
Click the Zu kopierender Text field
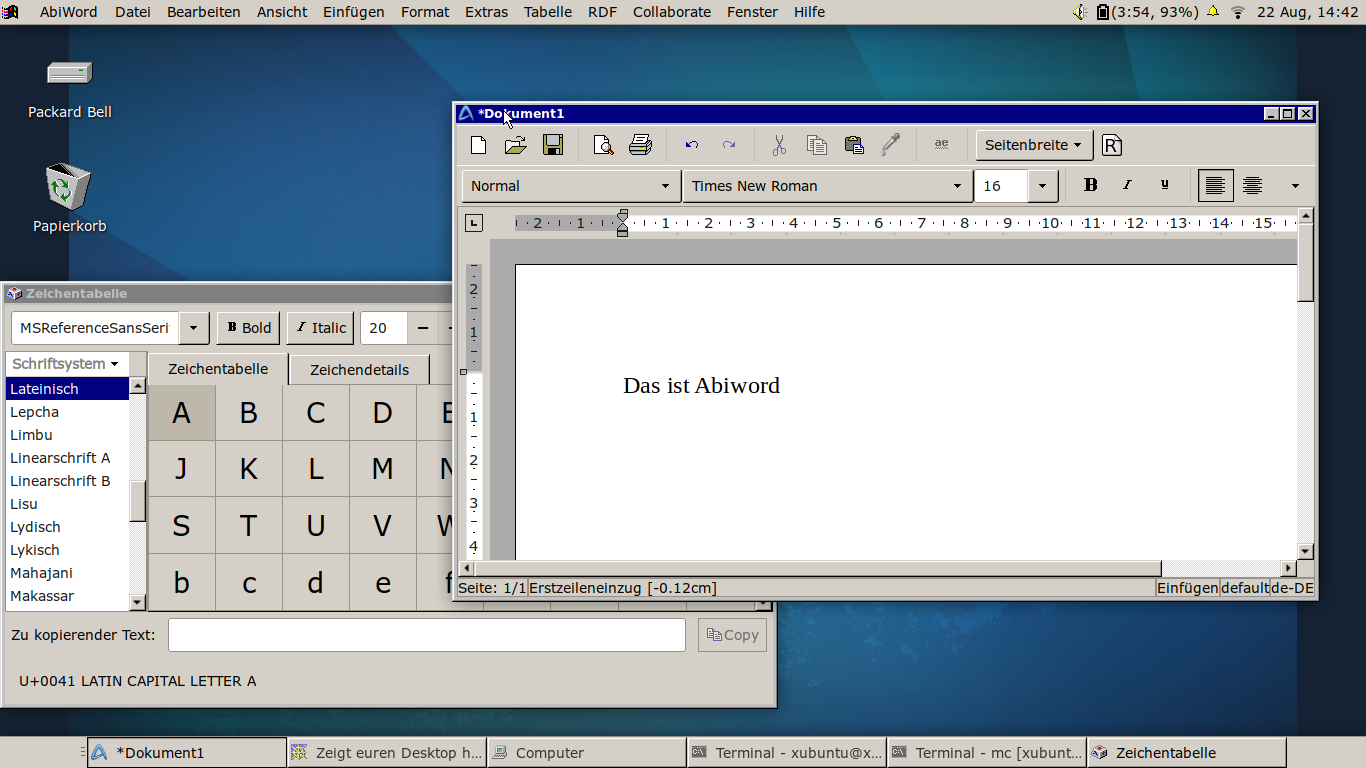click(427, 635)
